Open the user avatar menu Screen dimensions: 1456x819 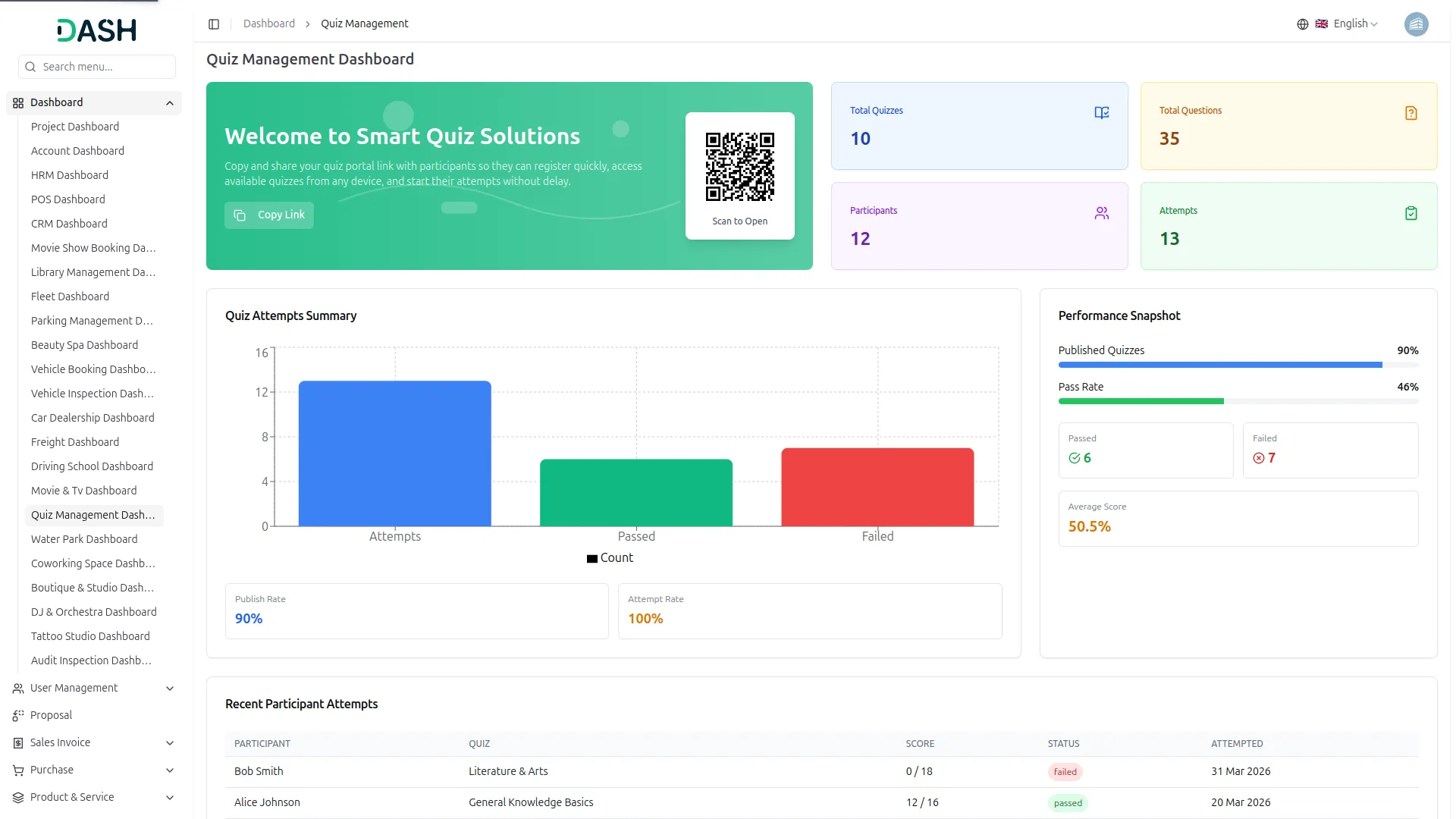tap(1416, 24)
